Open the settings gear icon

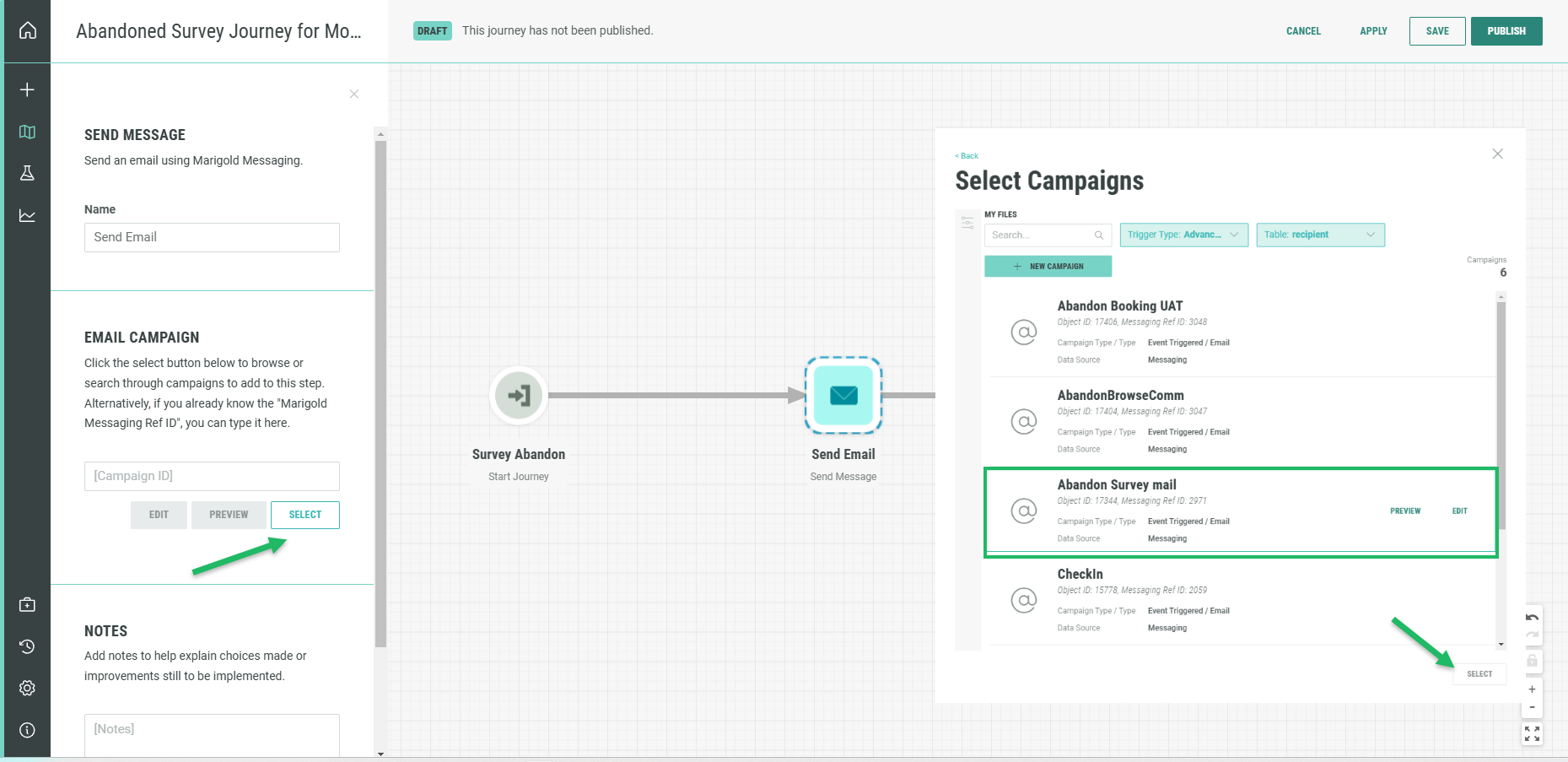click(27, 688)
